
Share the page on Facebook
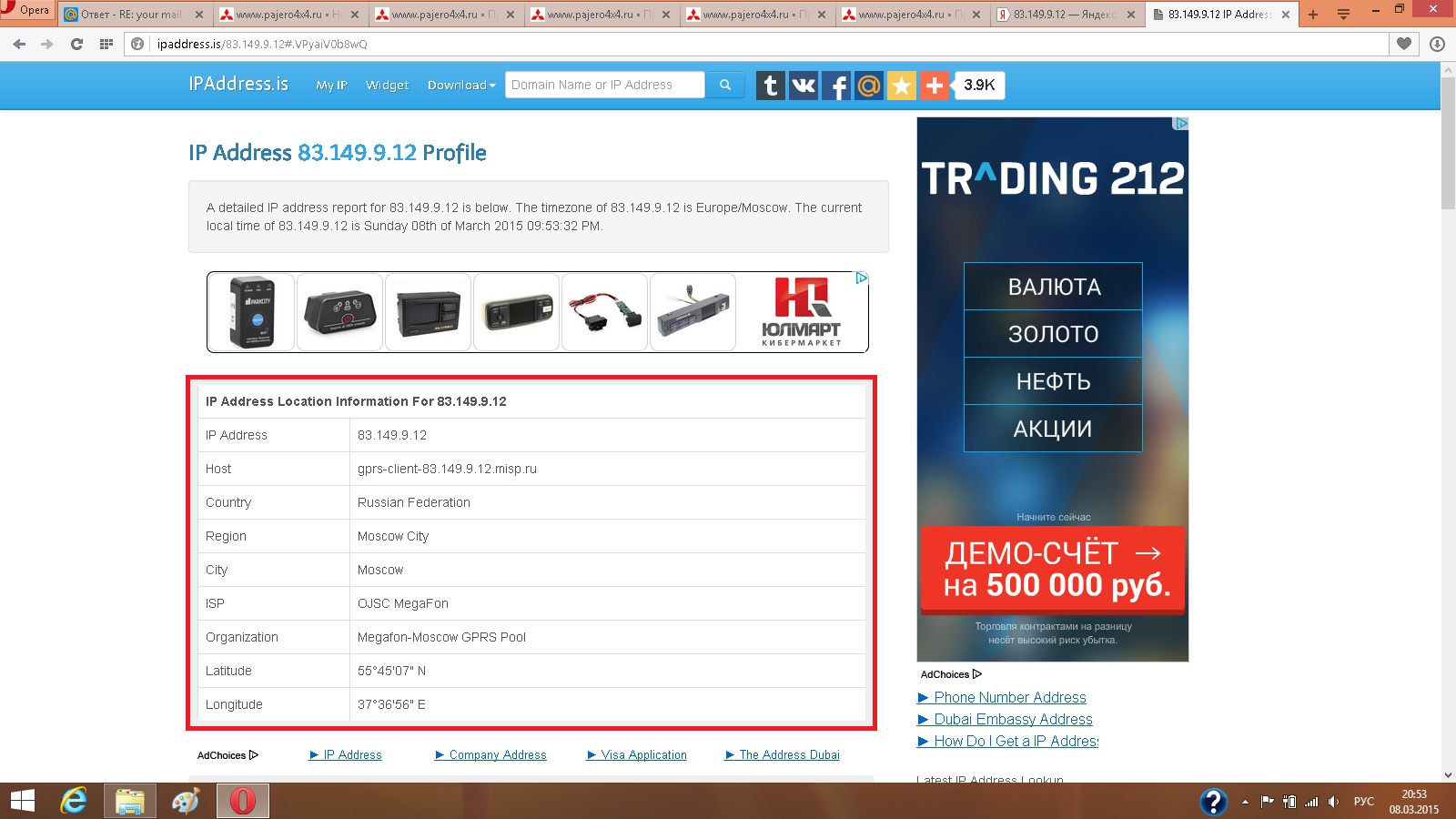click(836, 86)
